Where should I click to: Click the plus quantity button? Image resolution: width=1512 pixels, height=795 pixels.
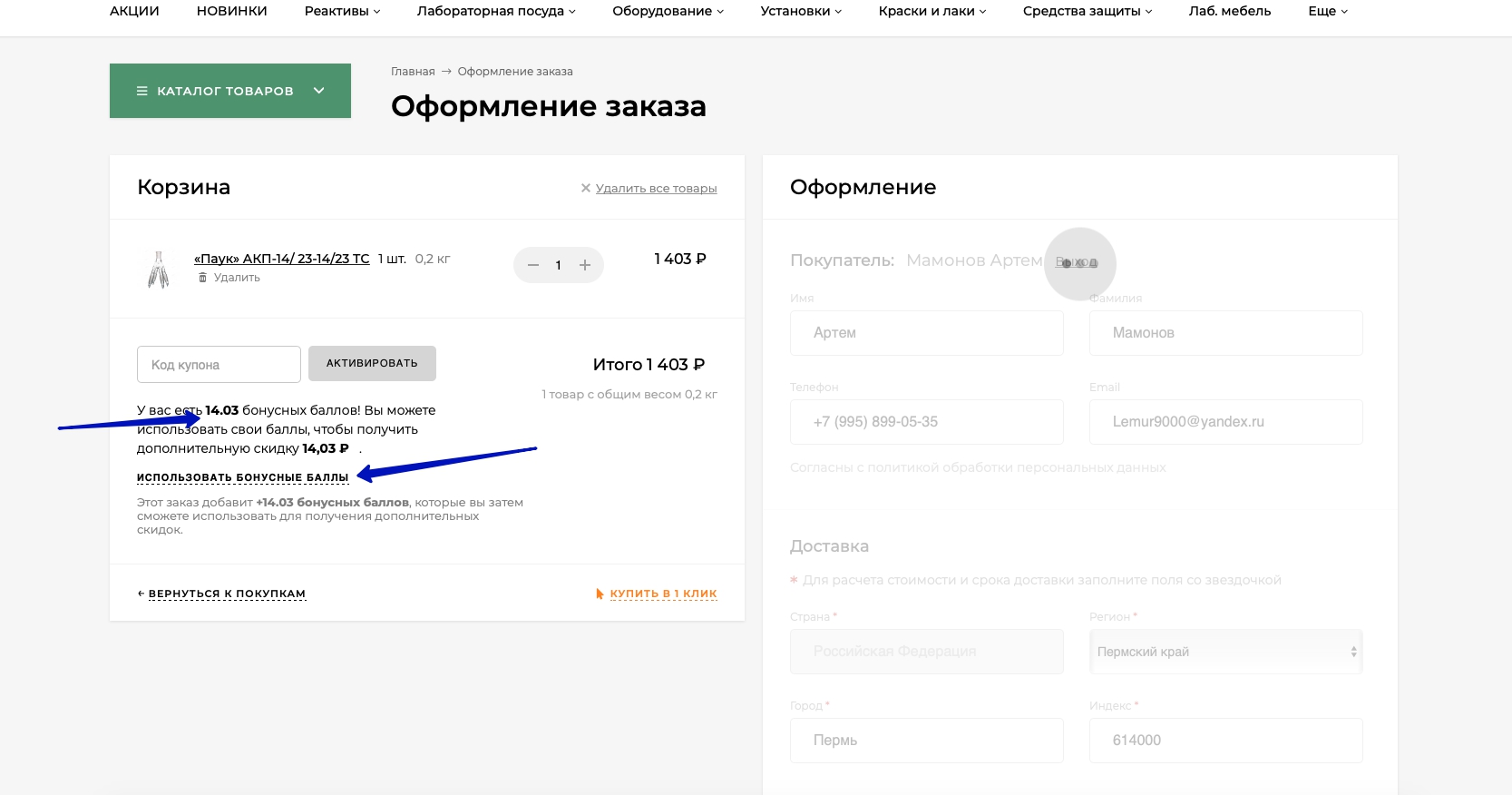[585, 265]
